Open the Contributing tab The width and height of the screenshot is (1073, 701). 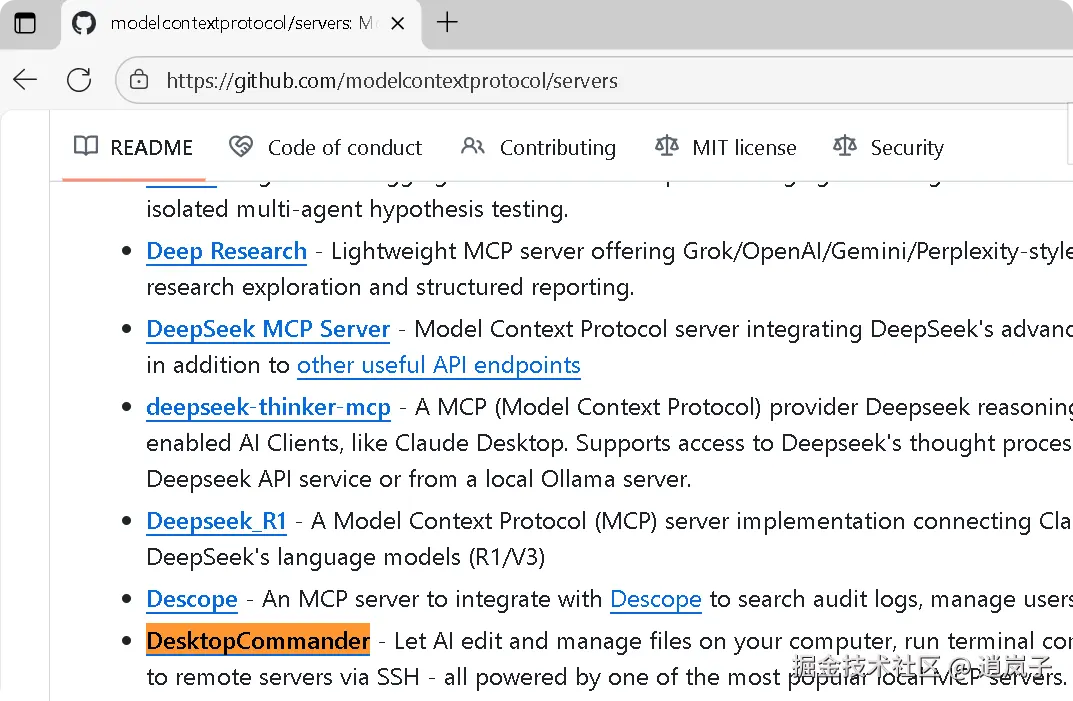[539, 148]
